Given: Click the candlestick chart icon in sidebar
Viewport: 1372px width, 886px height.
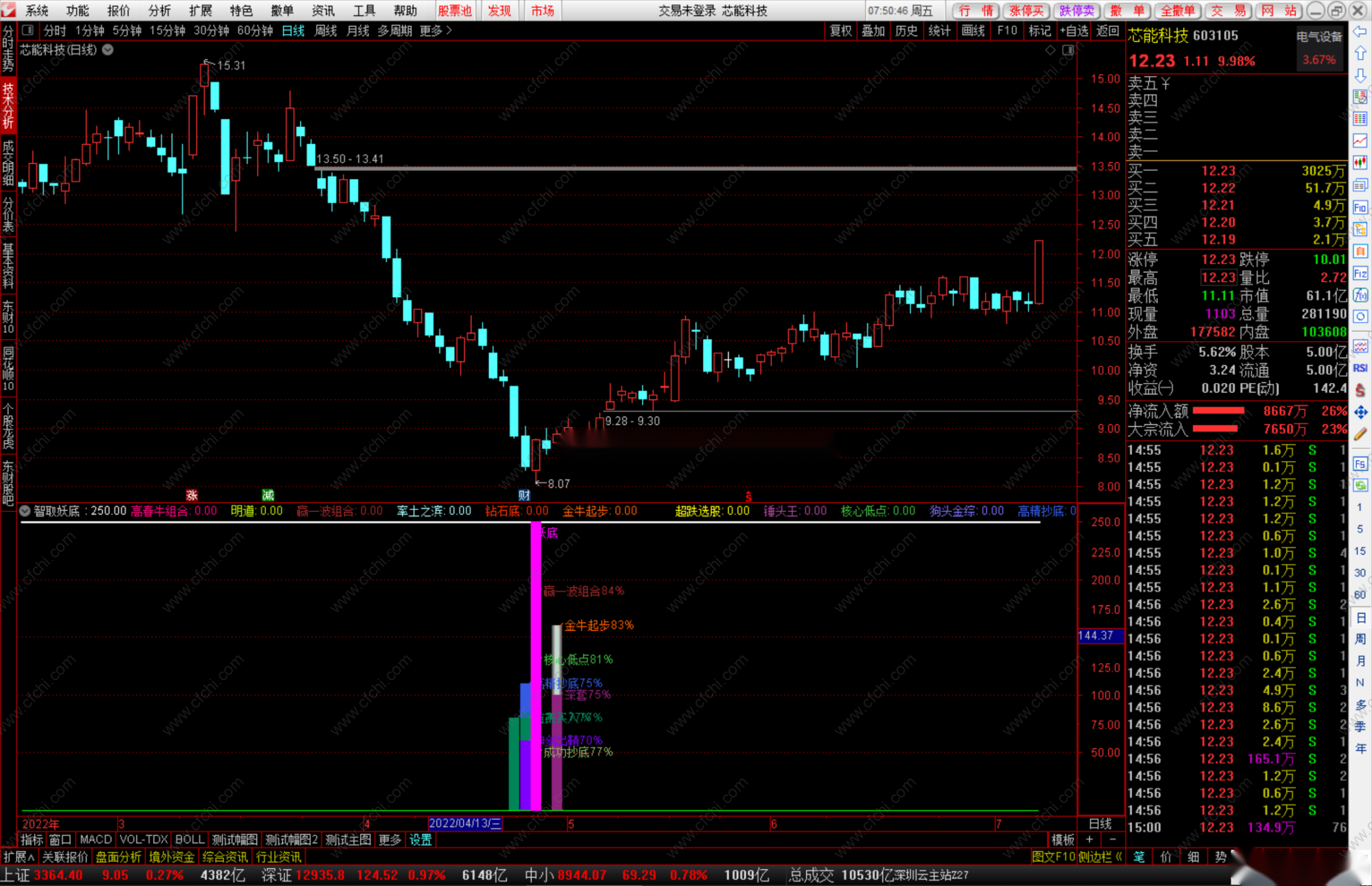Looking at the screenshot, I should [1360, 163].
